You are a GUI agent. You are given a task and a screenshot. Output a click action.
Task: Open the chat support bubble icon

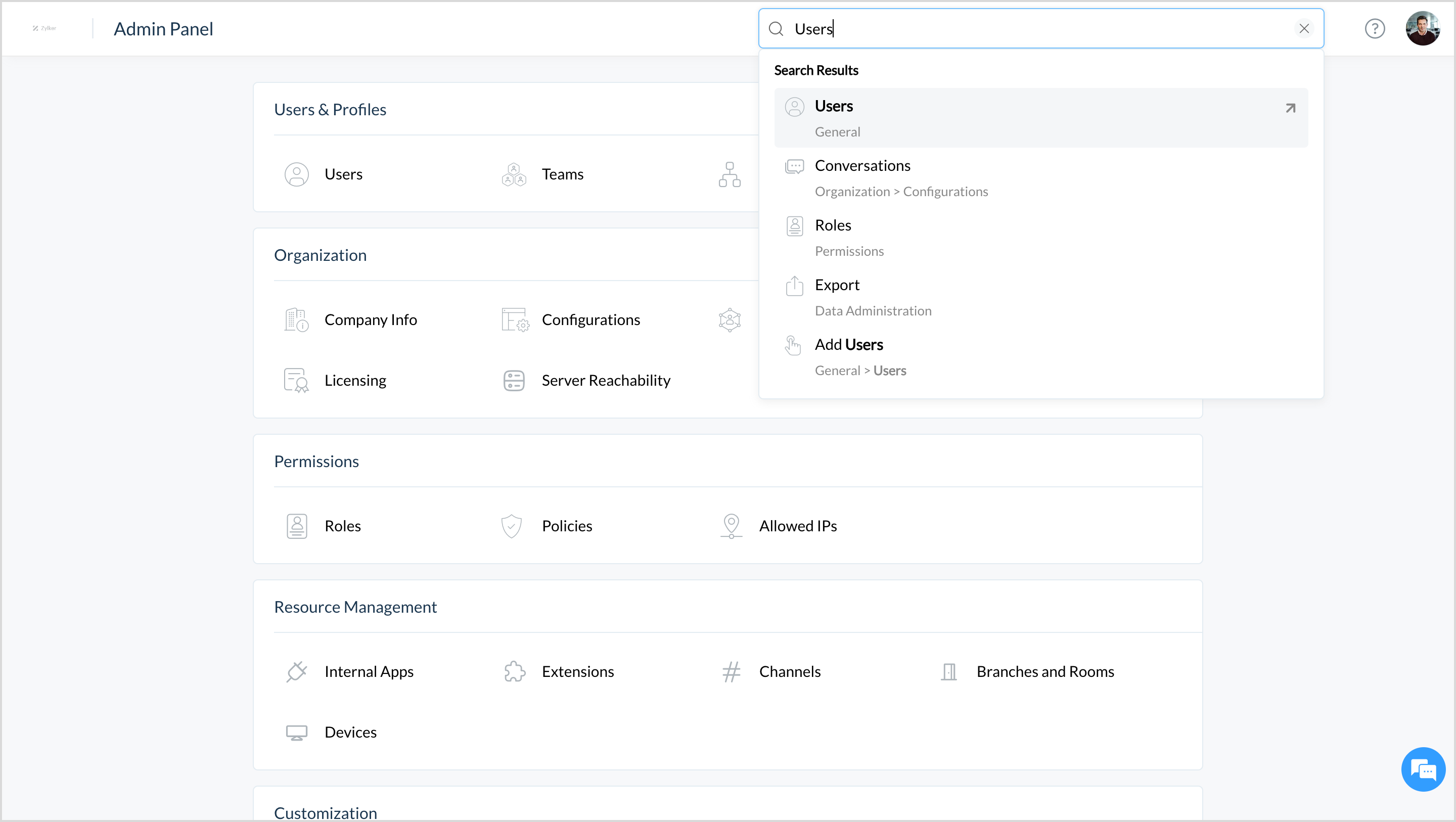click(x=1423, y=769)
